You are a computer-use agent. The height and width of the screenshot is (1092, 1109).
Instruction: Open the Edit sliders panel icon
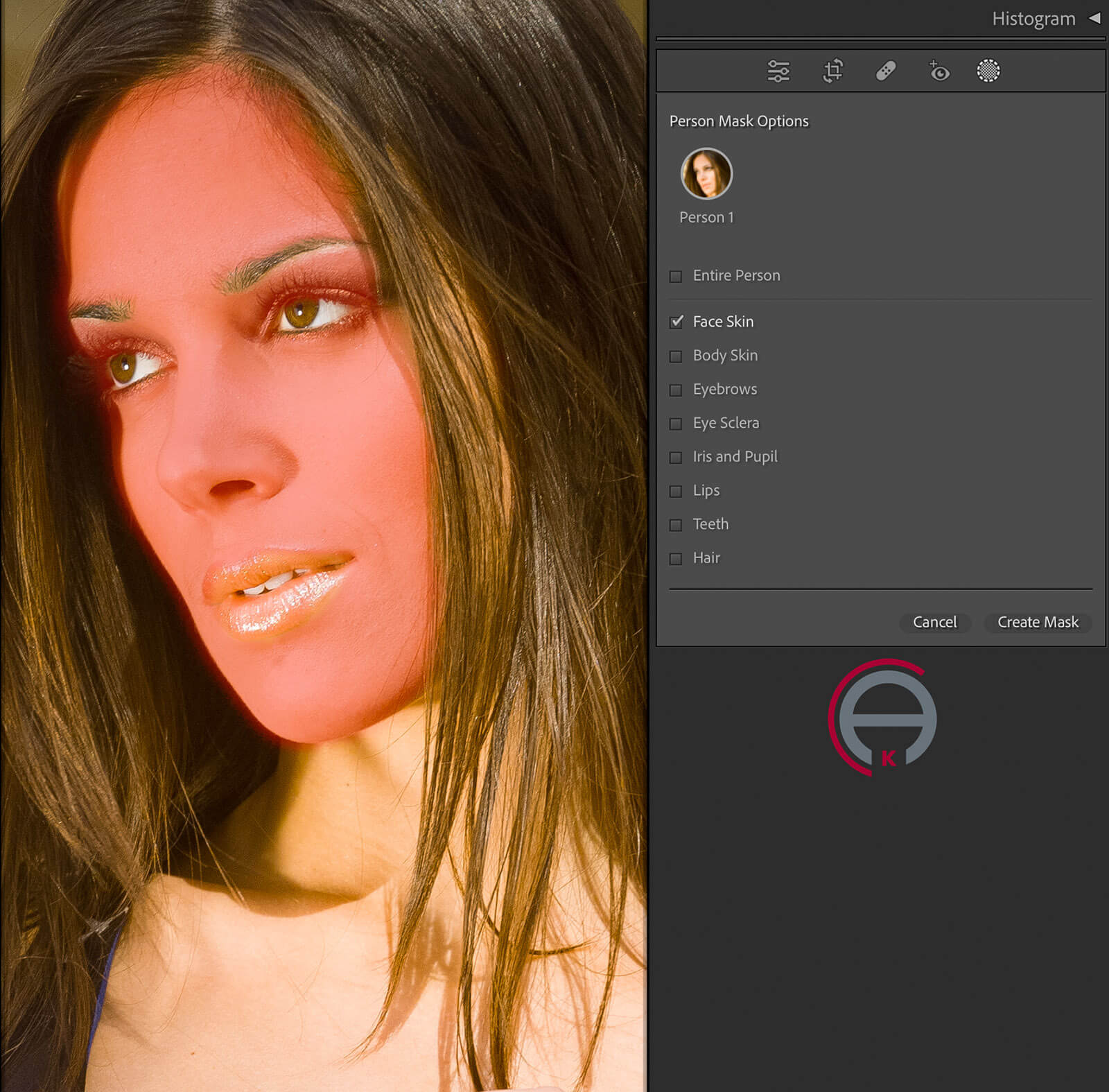click(778, 71)
